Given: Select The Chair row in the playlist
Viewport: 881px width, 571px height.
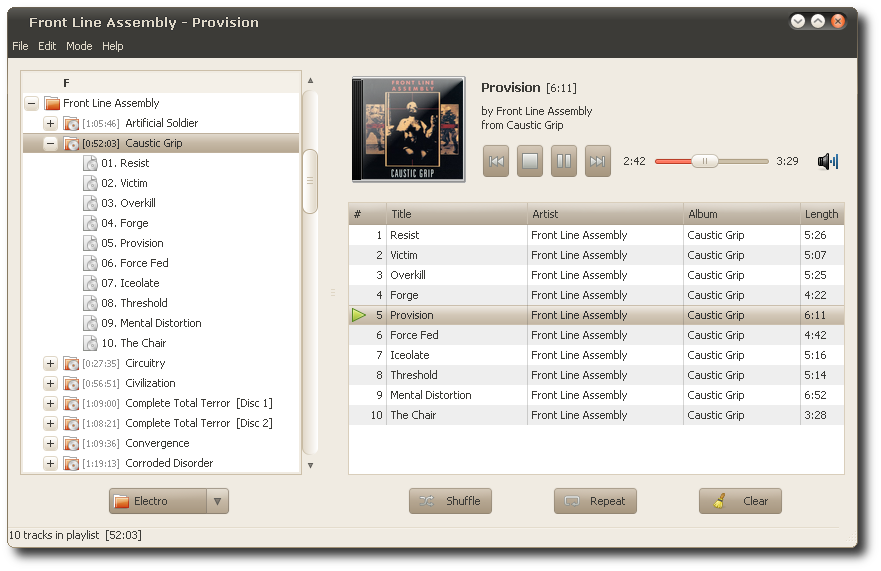Looking at the screenshot, I should point(596,415).
